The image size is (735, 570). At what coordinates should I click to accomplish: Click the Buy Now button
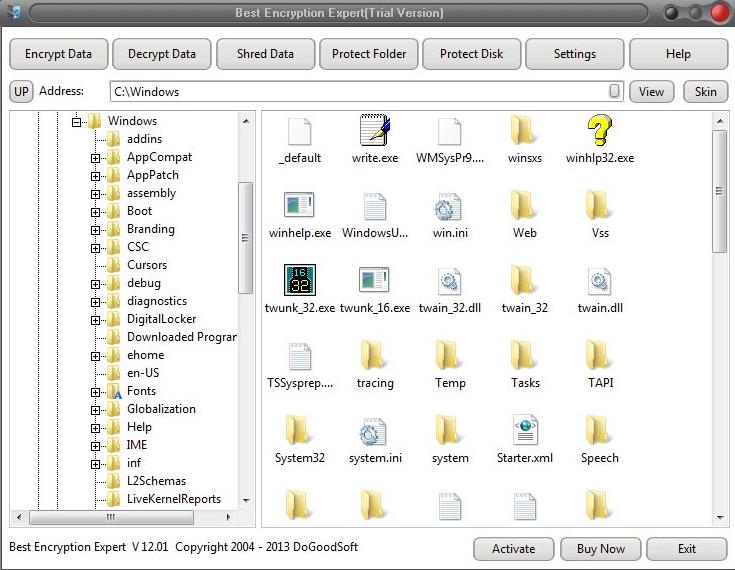600,549
